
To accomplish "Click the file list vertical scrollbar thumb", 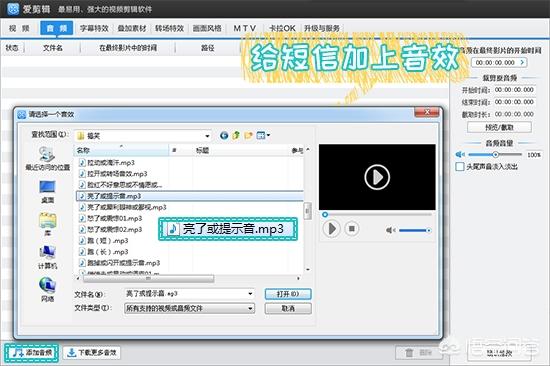I will (307, 211).
